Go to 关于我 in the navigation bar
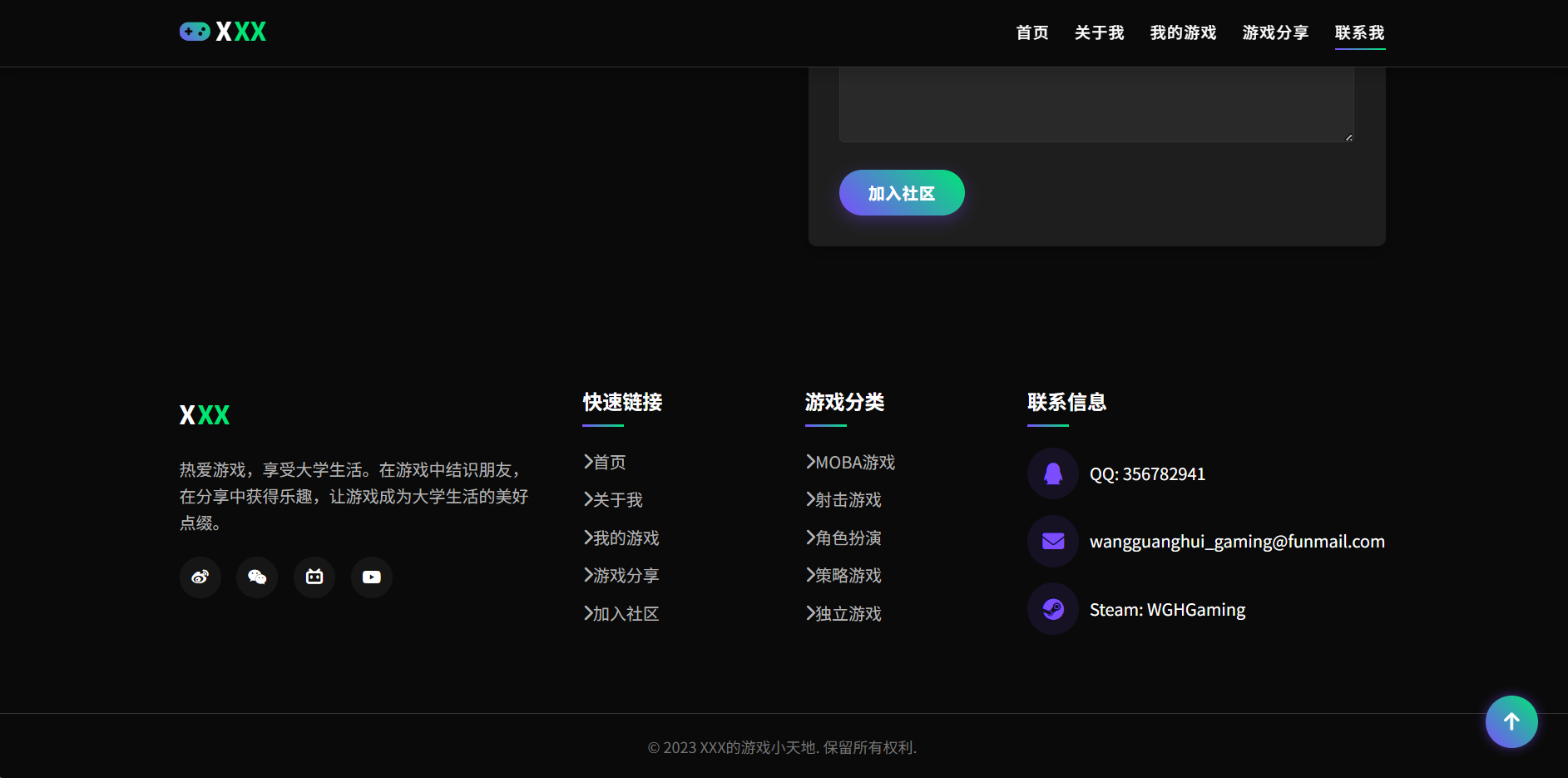This screenshot has height=778, width=1568. [x=1099, y=32]
